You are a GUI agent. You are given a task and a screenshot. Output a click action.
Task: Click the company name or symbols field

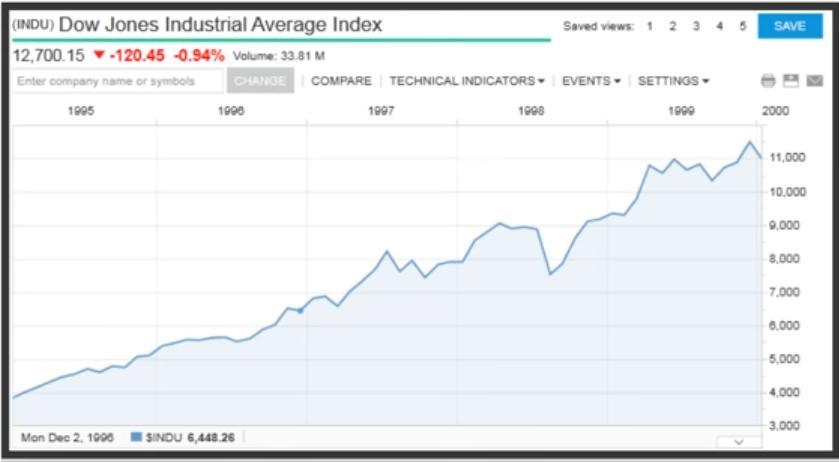118,81
